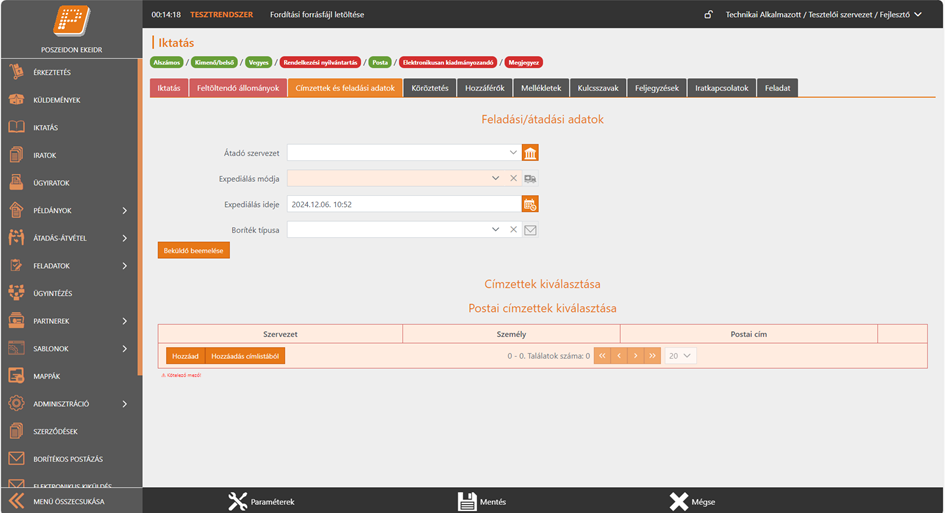The height and width of the screenshot is (513, 945).
Task: Click the Iktatás book icon in sidebar
Action: (16, 127)
